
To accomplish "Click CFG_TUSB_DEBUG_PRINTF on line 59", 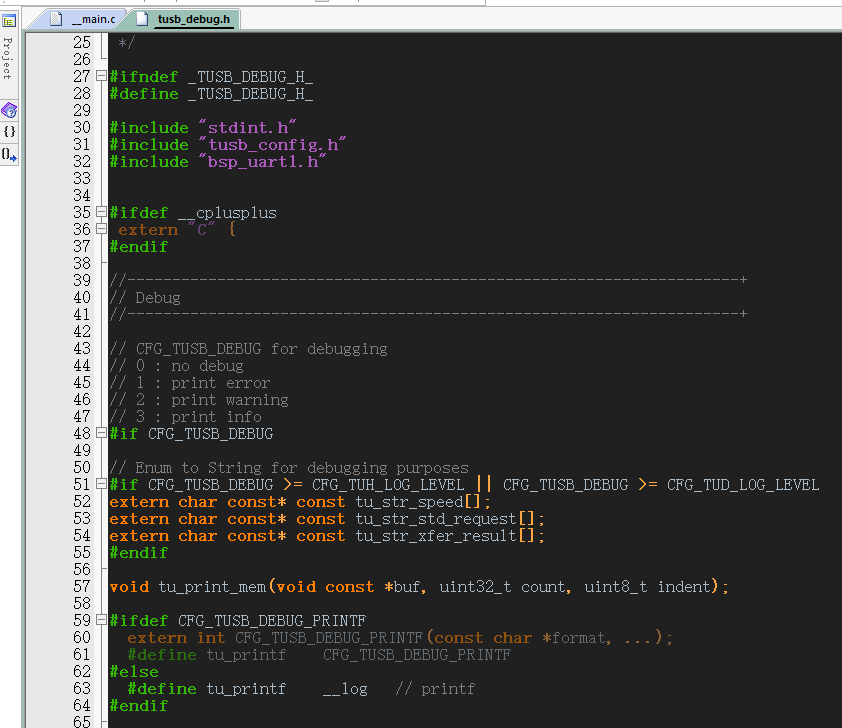I will (x=272, y=621).
